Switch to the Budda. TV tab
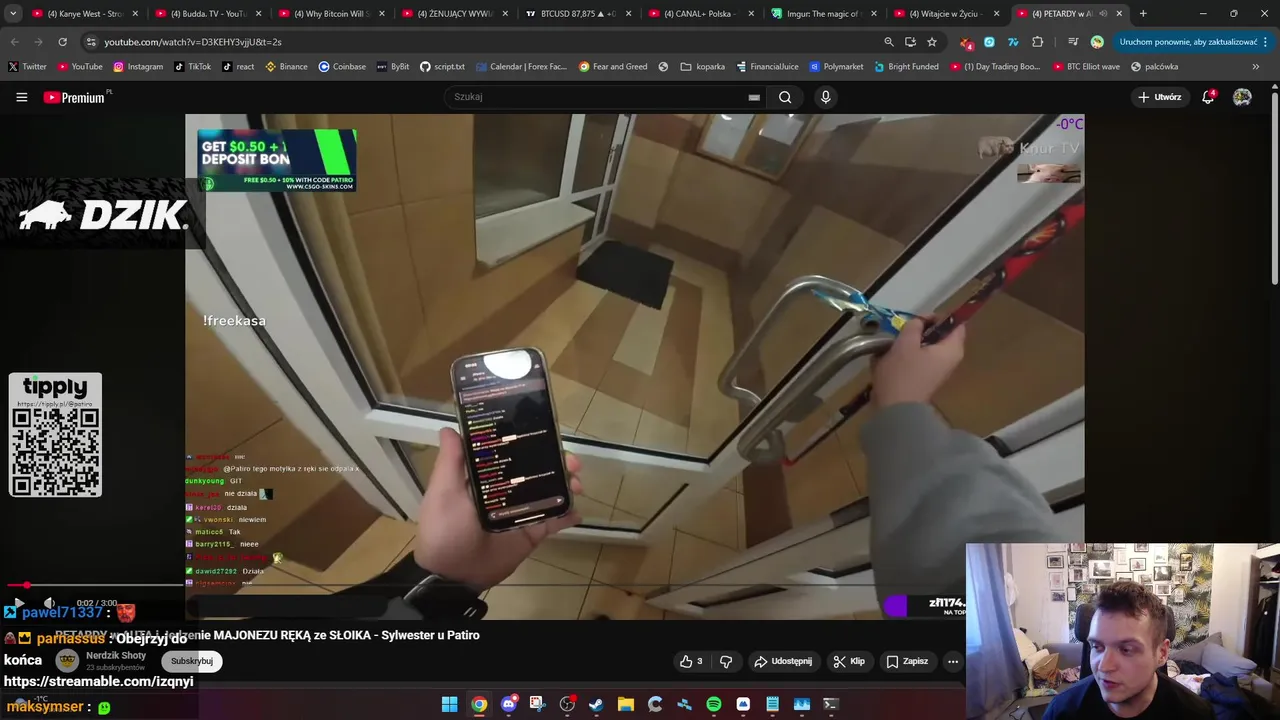1280x720 pixels. click(208, 14)
